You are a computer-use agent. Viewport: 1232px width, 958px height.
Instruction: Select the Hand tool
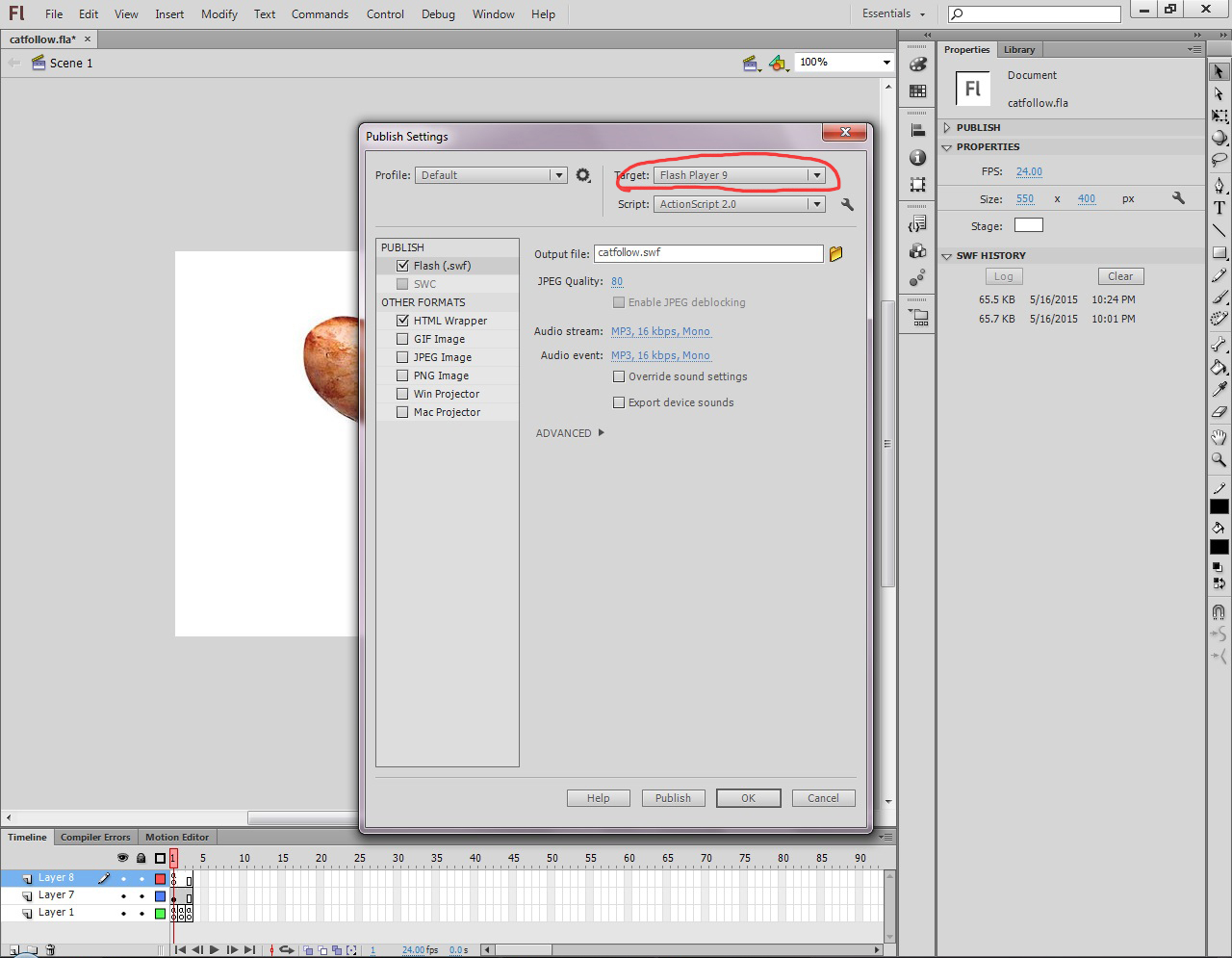click(1219, 437)
